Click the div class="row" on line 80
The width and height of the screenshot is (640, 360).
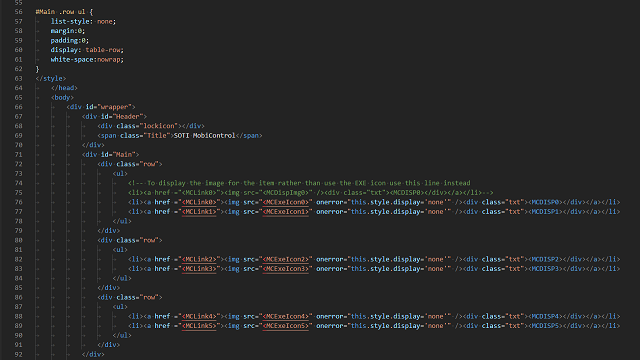(x=130, y=240)
